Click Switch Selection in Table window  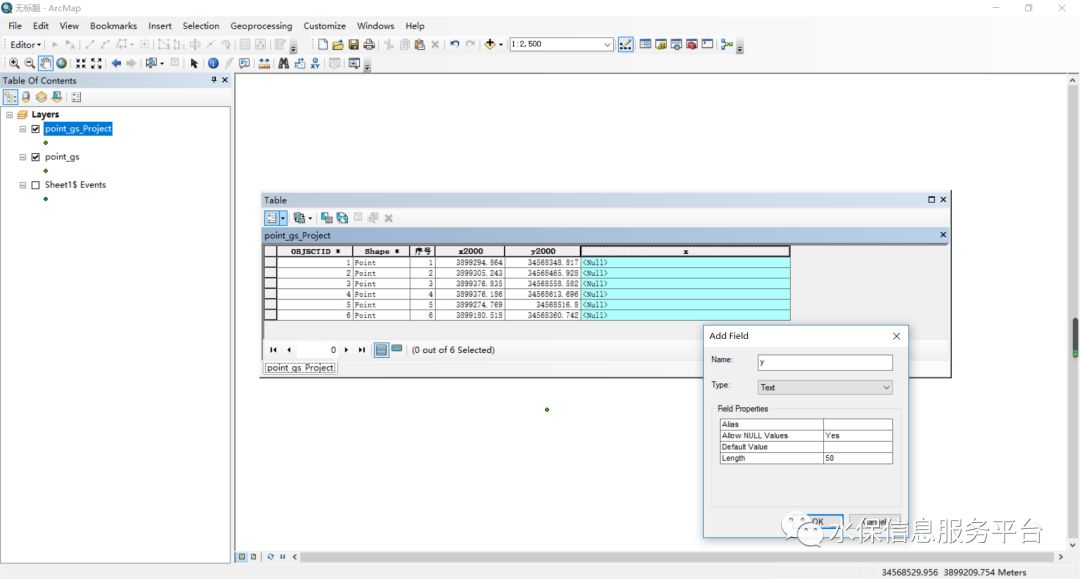342,218
